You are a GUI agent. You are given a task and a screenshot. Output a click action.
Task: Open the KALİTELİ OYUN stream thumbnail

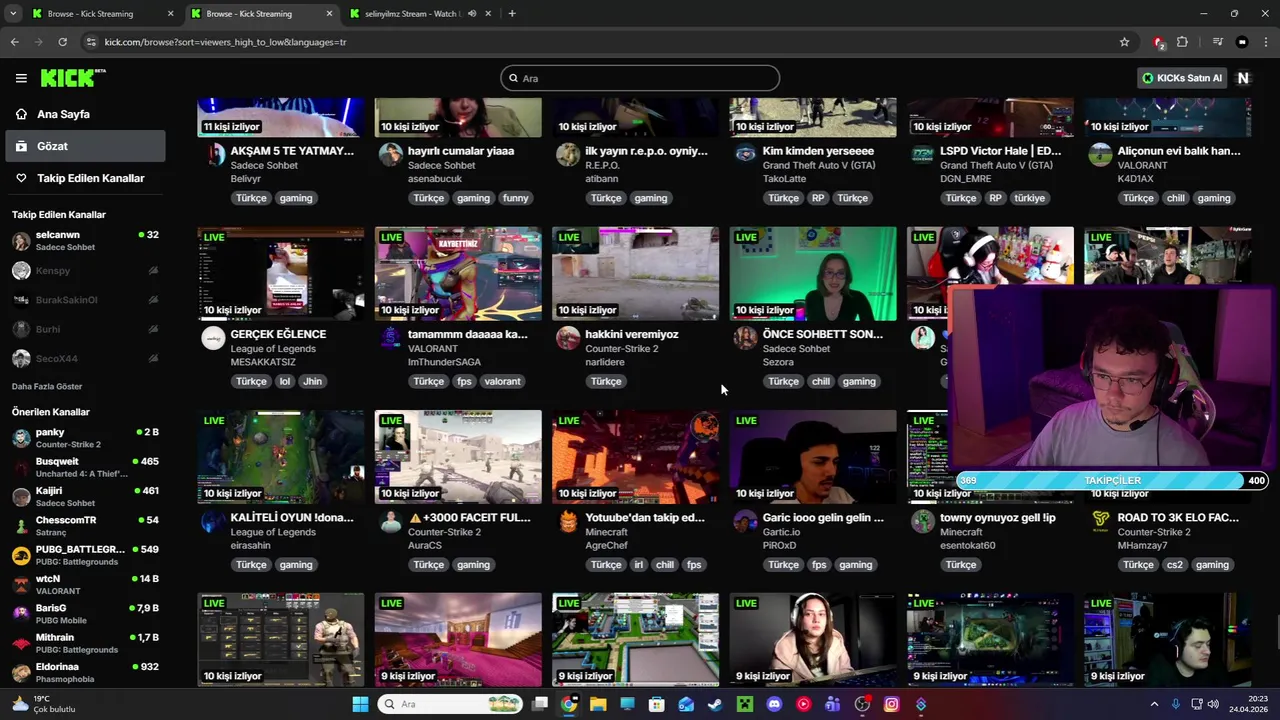coord(281,457)
